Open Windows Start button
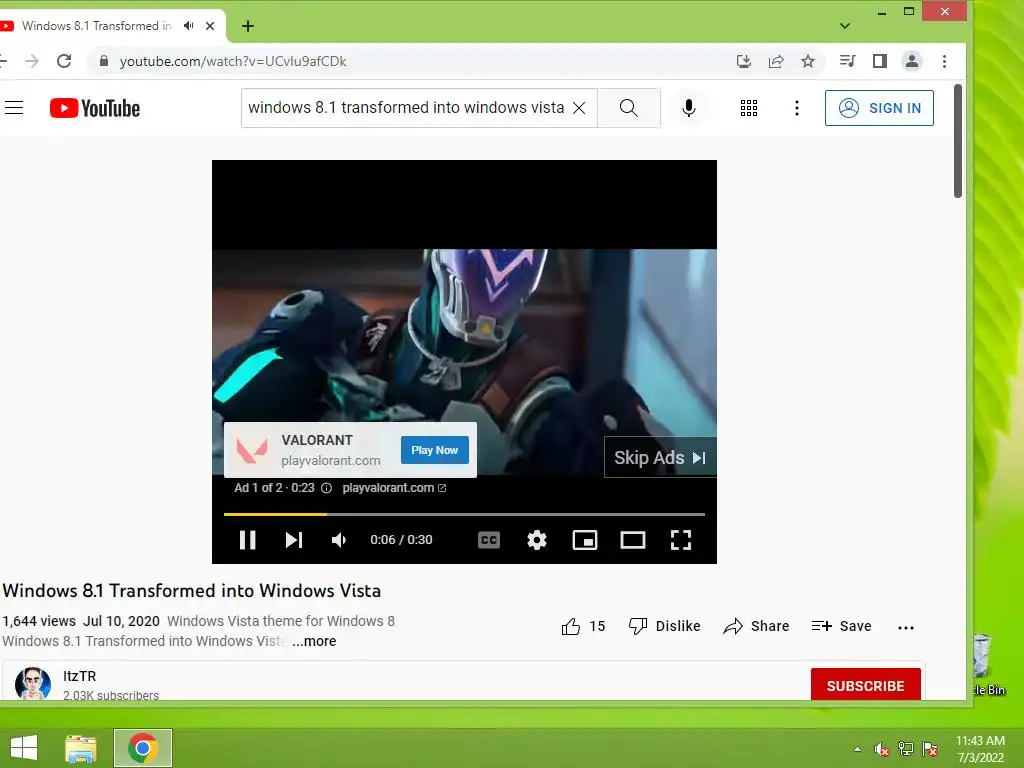 pyautogui.click(x=24, y=748)
